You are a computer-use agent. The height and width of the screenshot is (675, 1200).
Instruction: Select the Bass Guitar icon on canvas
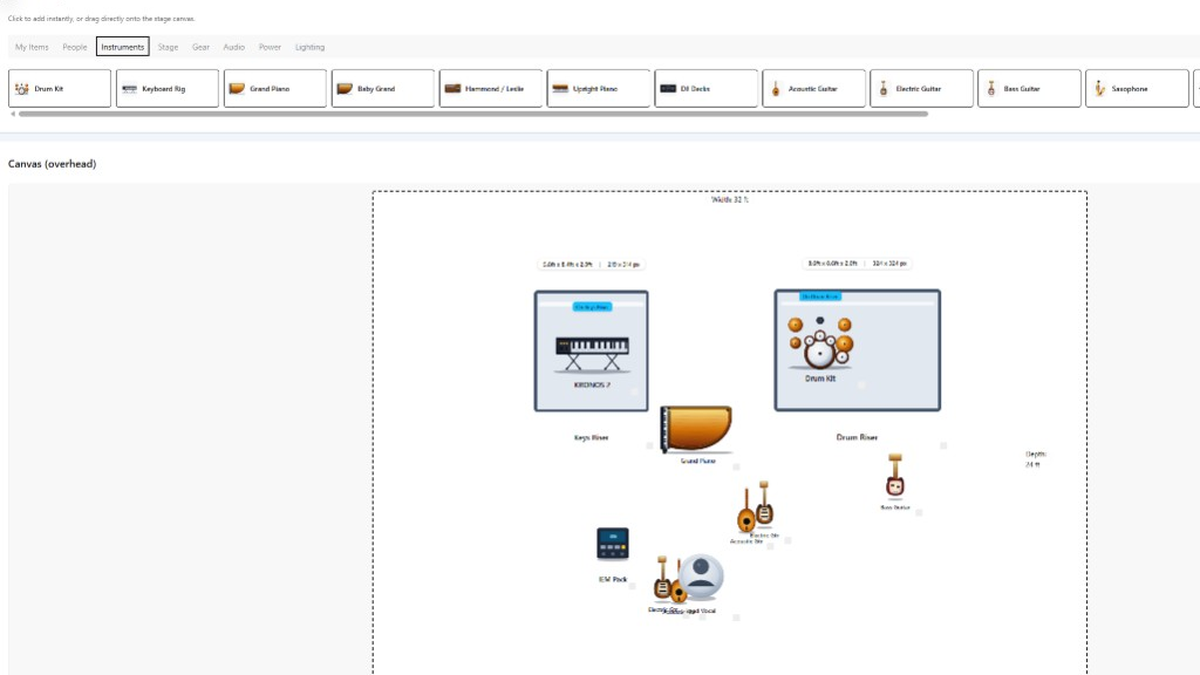pyautogui.click(x=895, y=476)
